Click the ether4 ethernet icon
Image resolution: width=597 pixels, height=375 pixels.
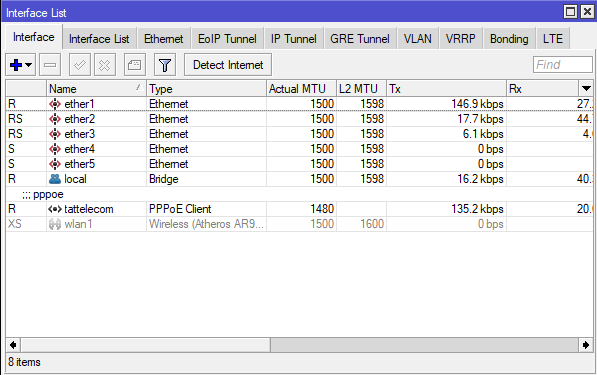(55, 149)
